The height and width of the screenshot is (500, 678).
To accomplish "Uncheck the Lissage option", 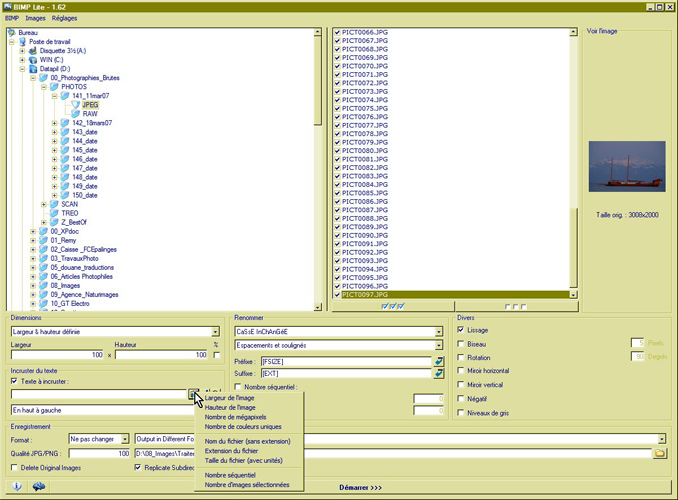I will 460,330.
